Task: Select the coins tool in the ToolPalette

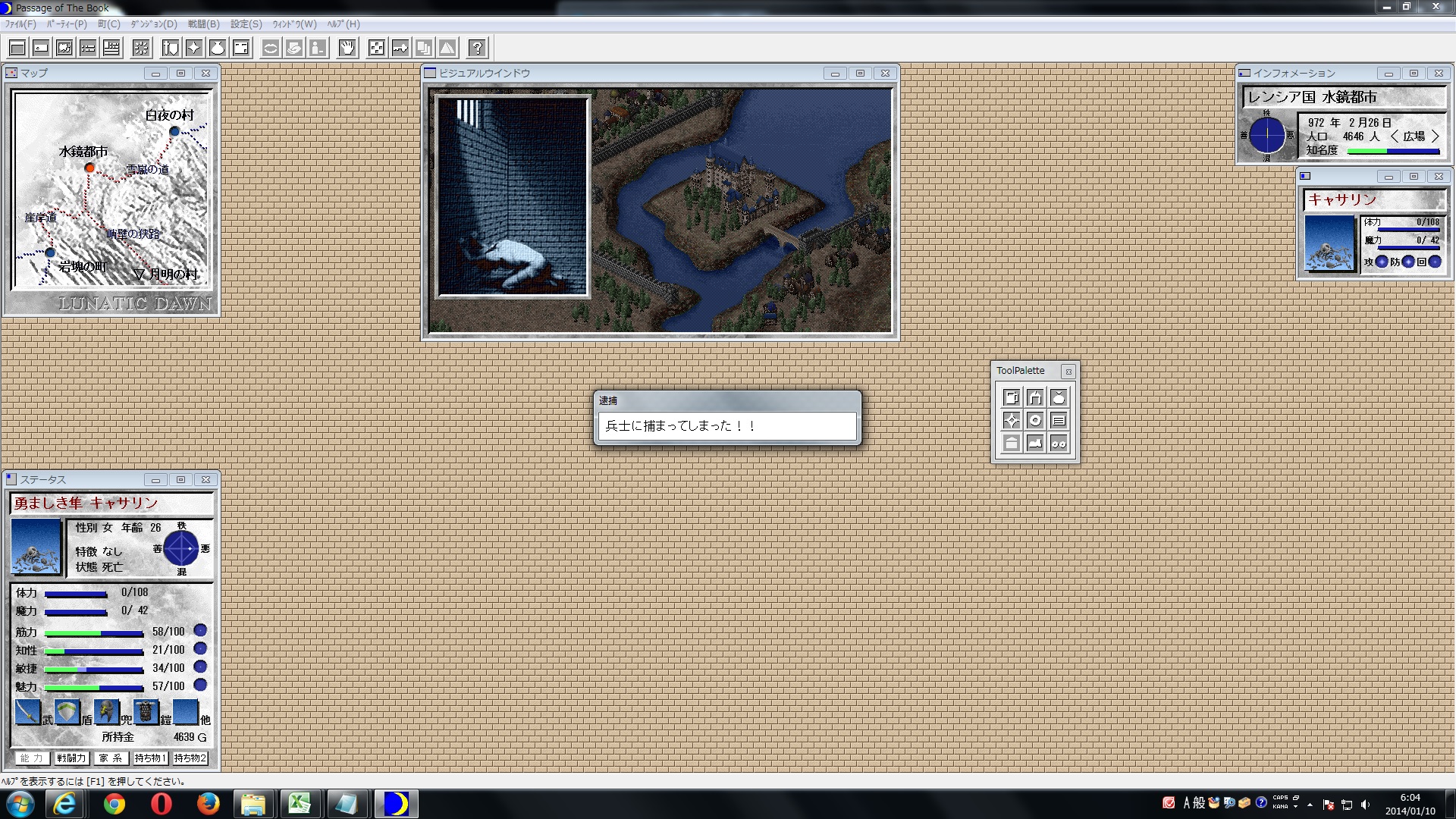Action: click(x=1060, y=444)
